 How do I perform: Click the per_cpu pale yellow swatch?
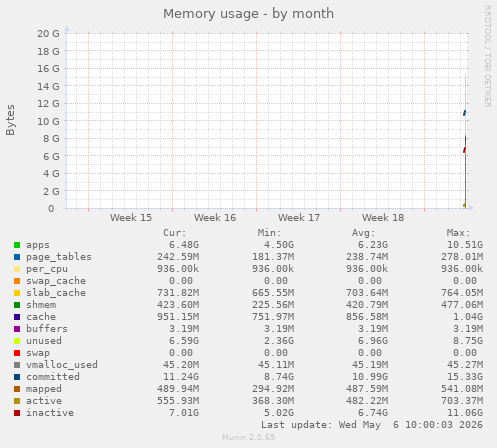pyautogui.click(x=17, y=269)
